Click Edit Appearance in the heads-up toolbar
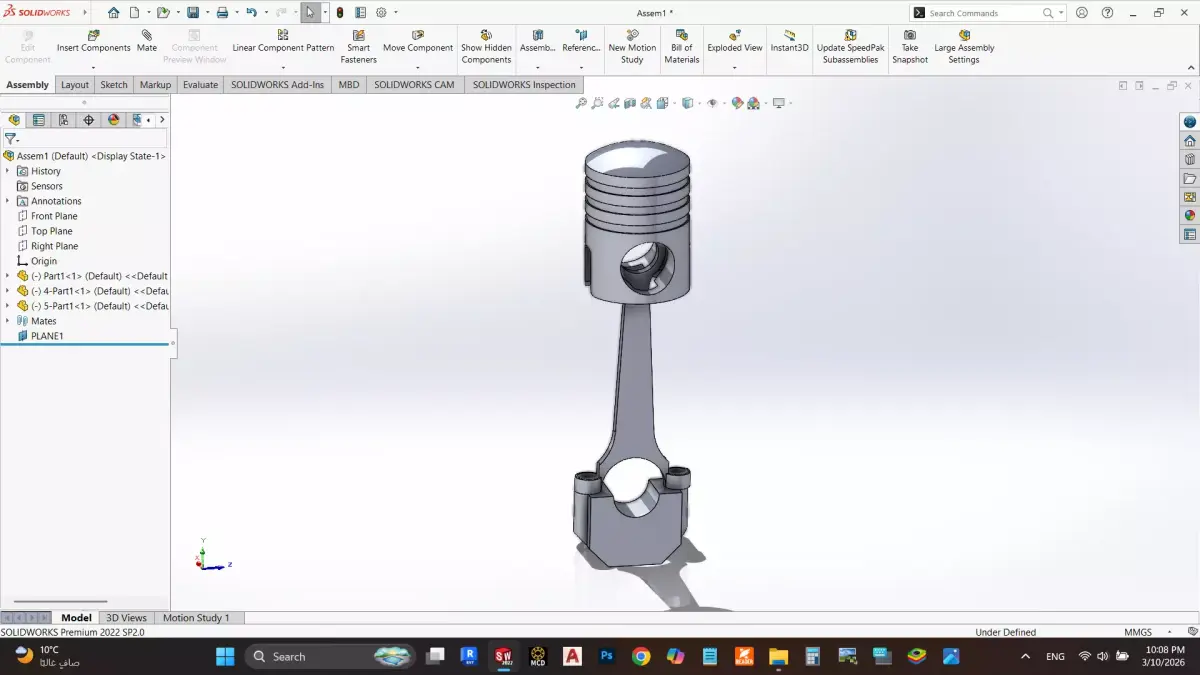This screenshot has width=1200, height=675. coord(737,103)
